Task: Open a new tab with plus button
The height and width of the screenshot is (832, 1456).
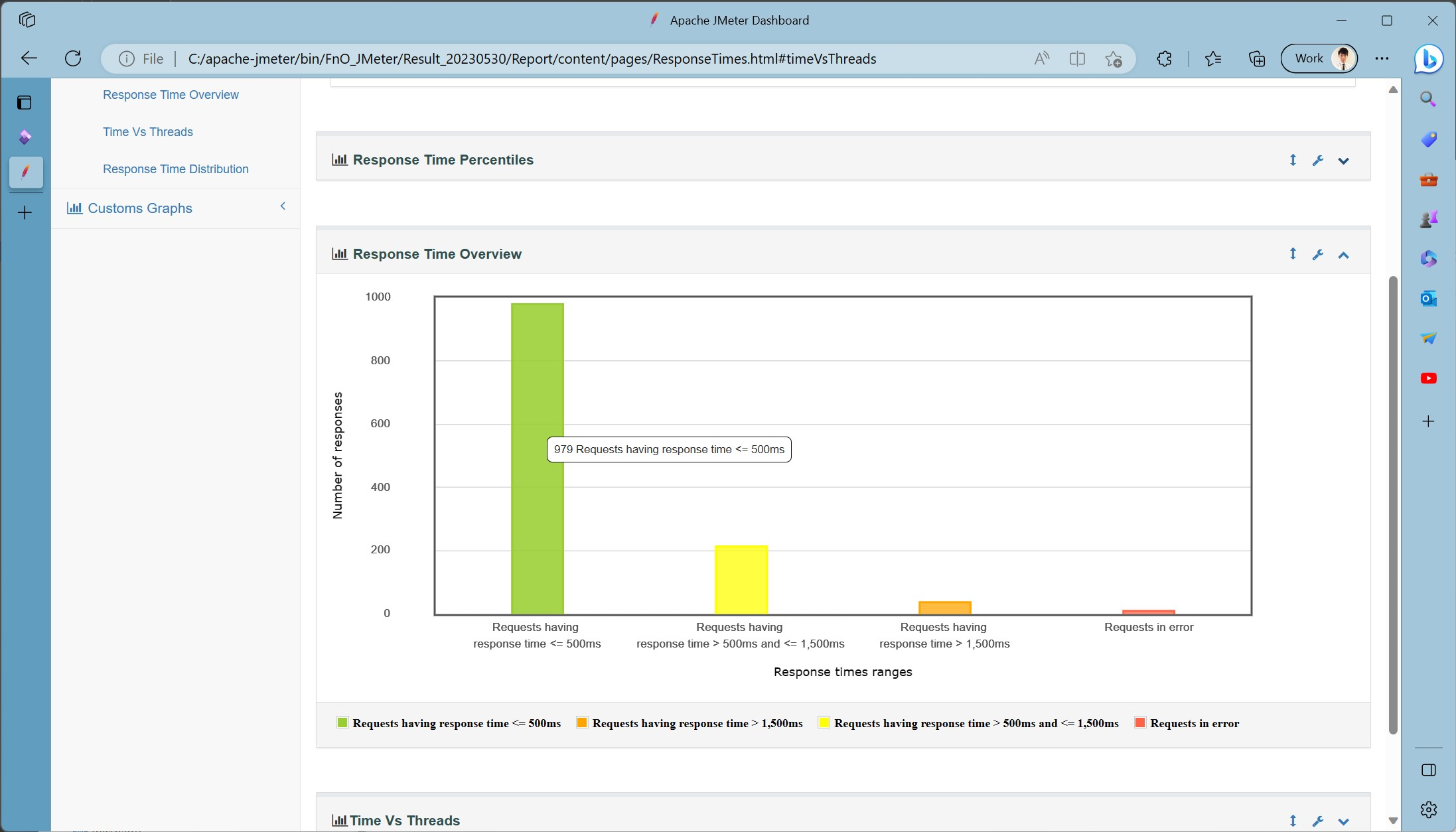Action: click(x=25, y=212)
